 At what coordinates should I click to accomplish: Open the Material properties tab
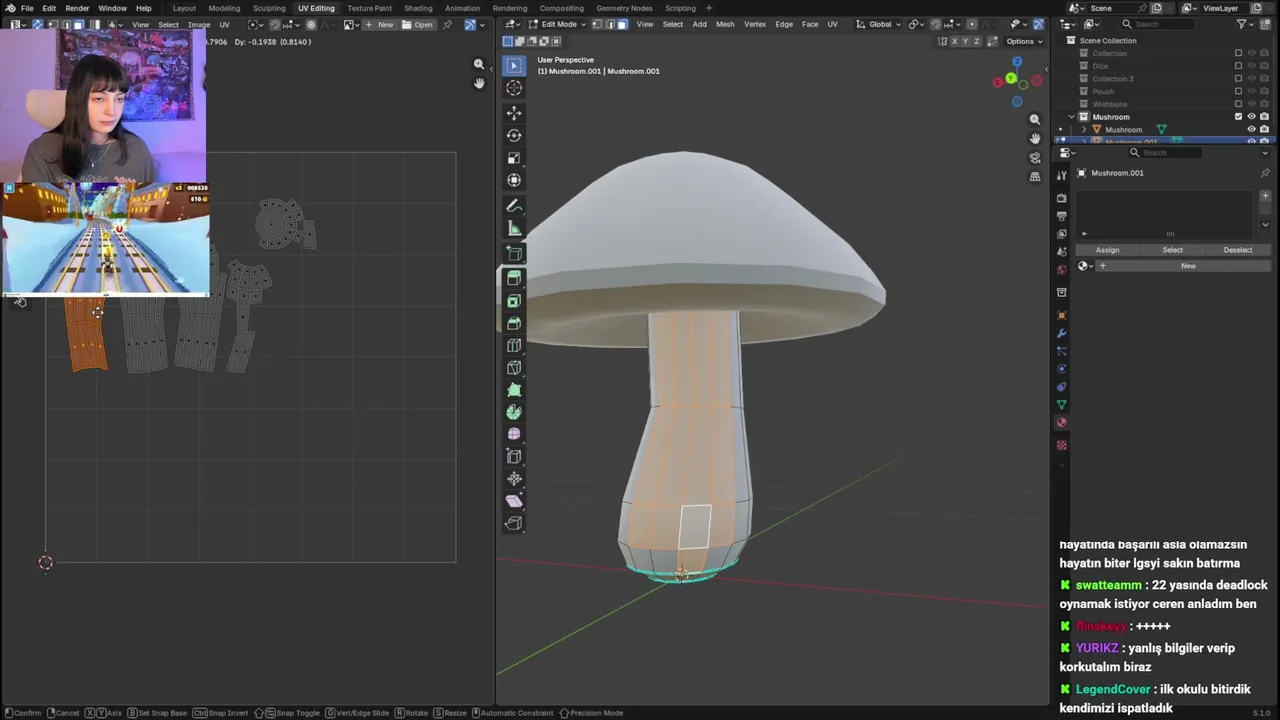(1062, 422)
